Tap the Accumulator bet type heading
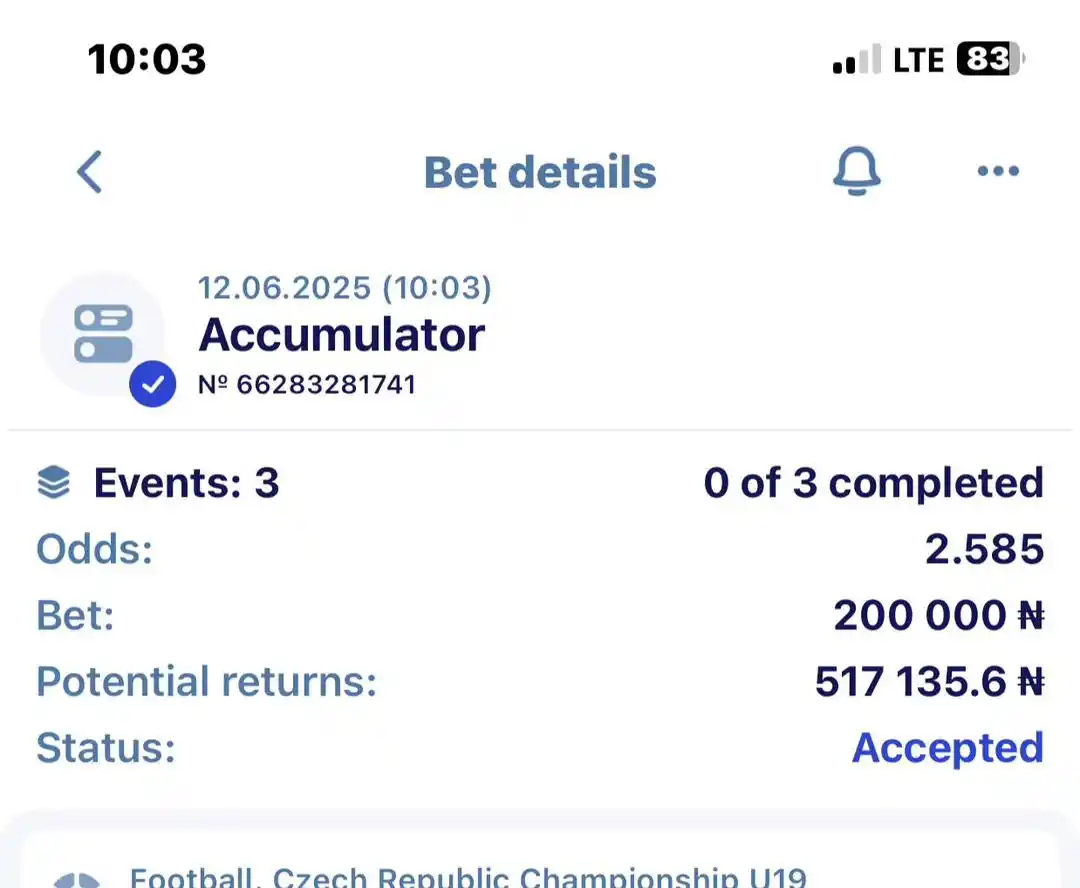Screen dimensions: 1080x888 point(342,335)
